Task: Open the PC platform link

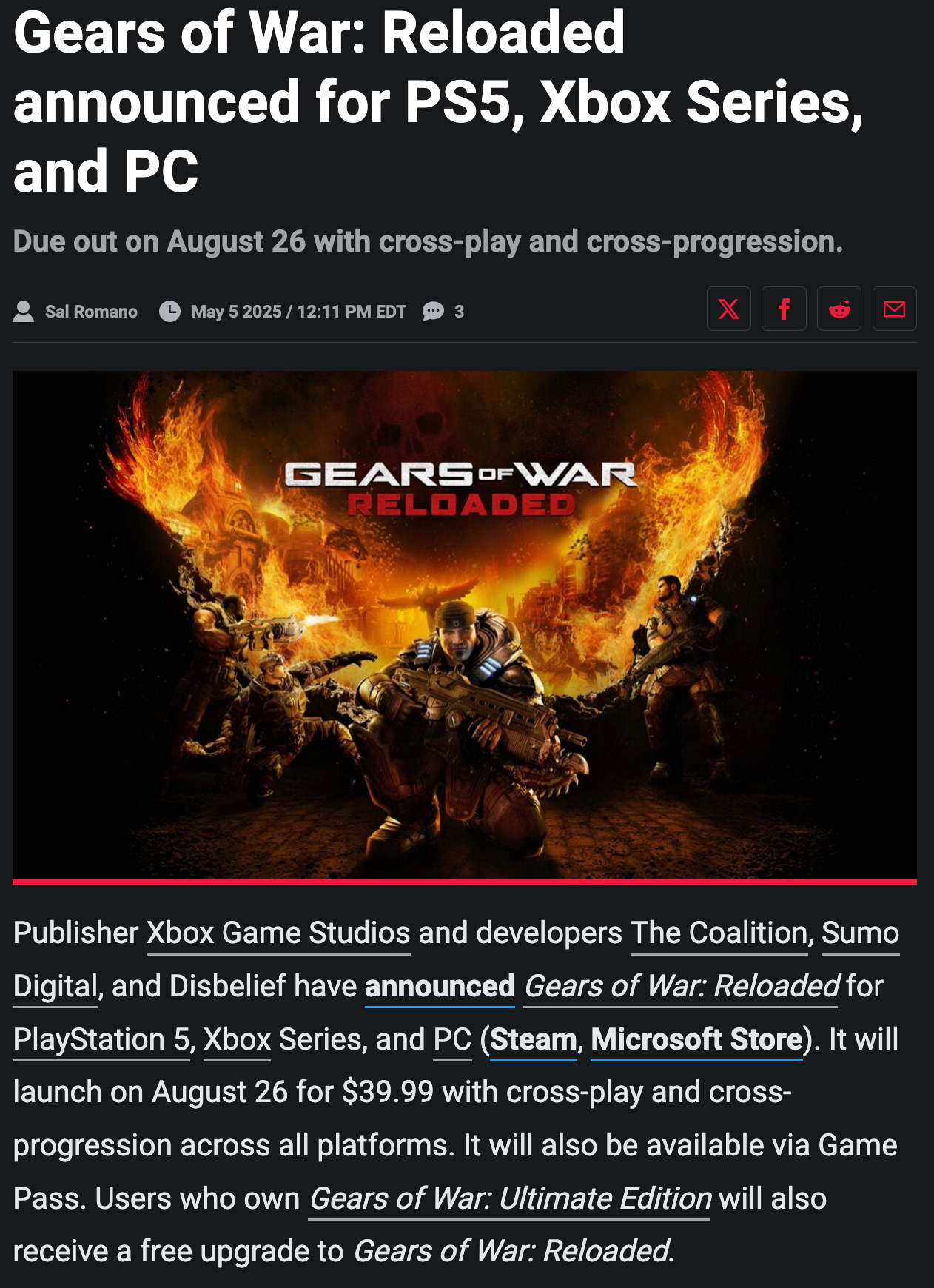Action: pos(452,1040)
